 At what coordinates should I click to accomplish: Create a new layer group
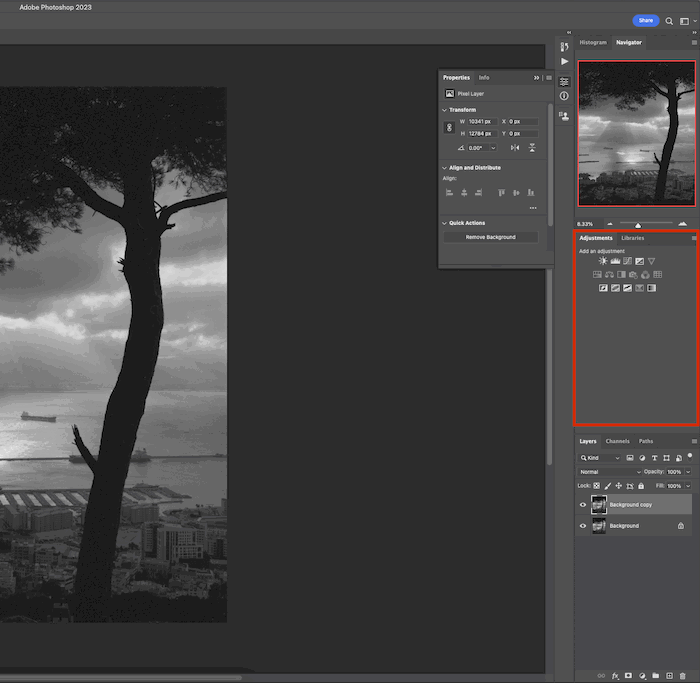[655, 675]
